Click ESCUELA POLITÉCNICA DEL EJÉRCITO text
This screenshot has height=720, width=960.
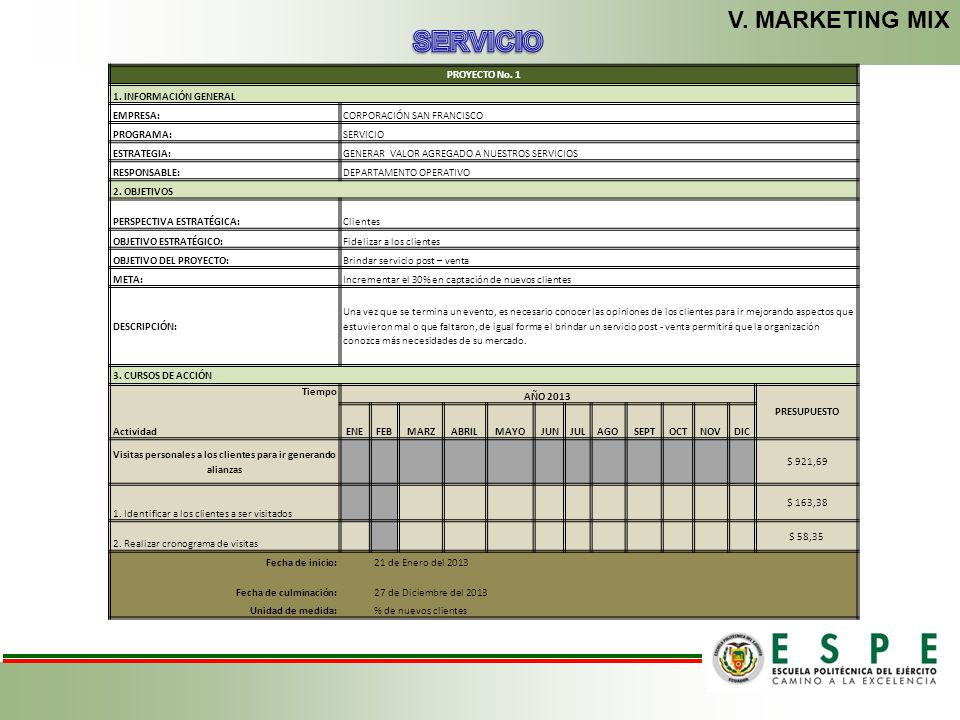854,671
